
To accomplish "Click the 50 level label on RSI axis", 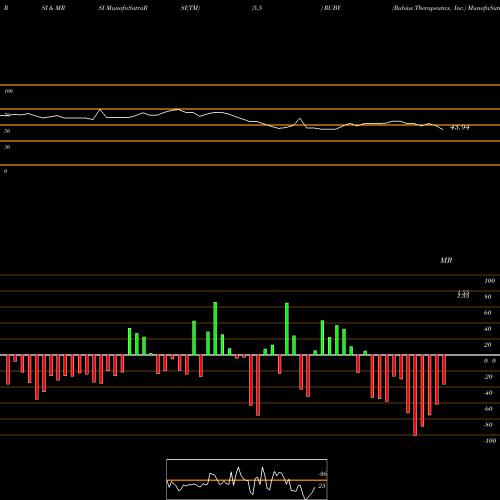I will (x=7, y=131).
